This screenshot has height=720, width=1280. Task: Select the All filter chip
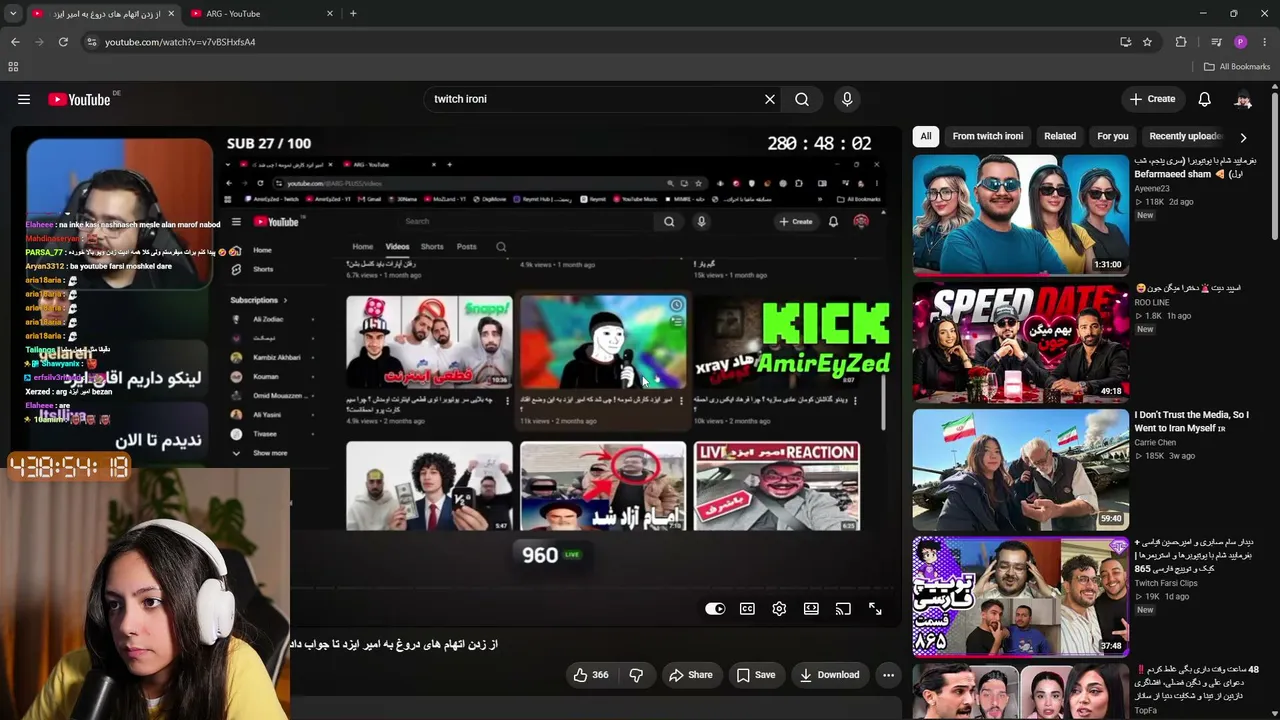point(926,136)
